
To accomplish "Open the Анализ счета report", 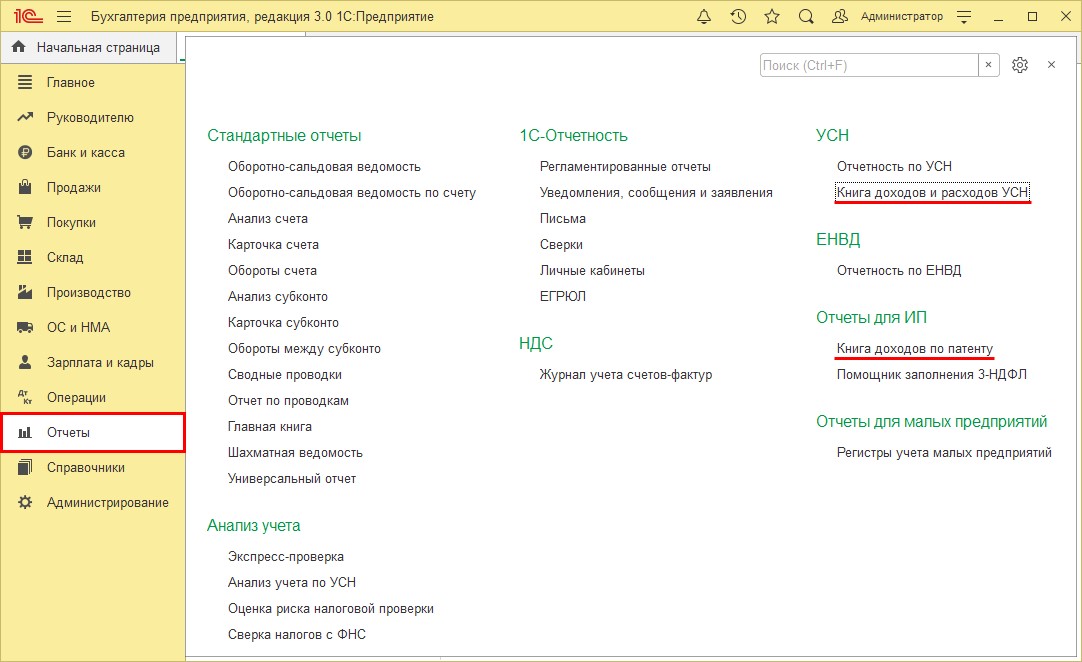I will 268,218.
